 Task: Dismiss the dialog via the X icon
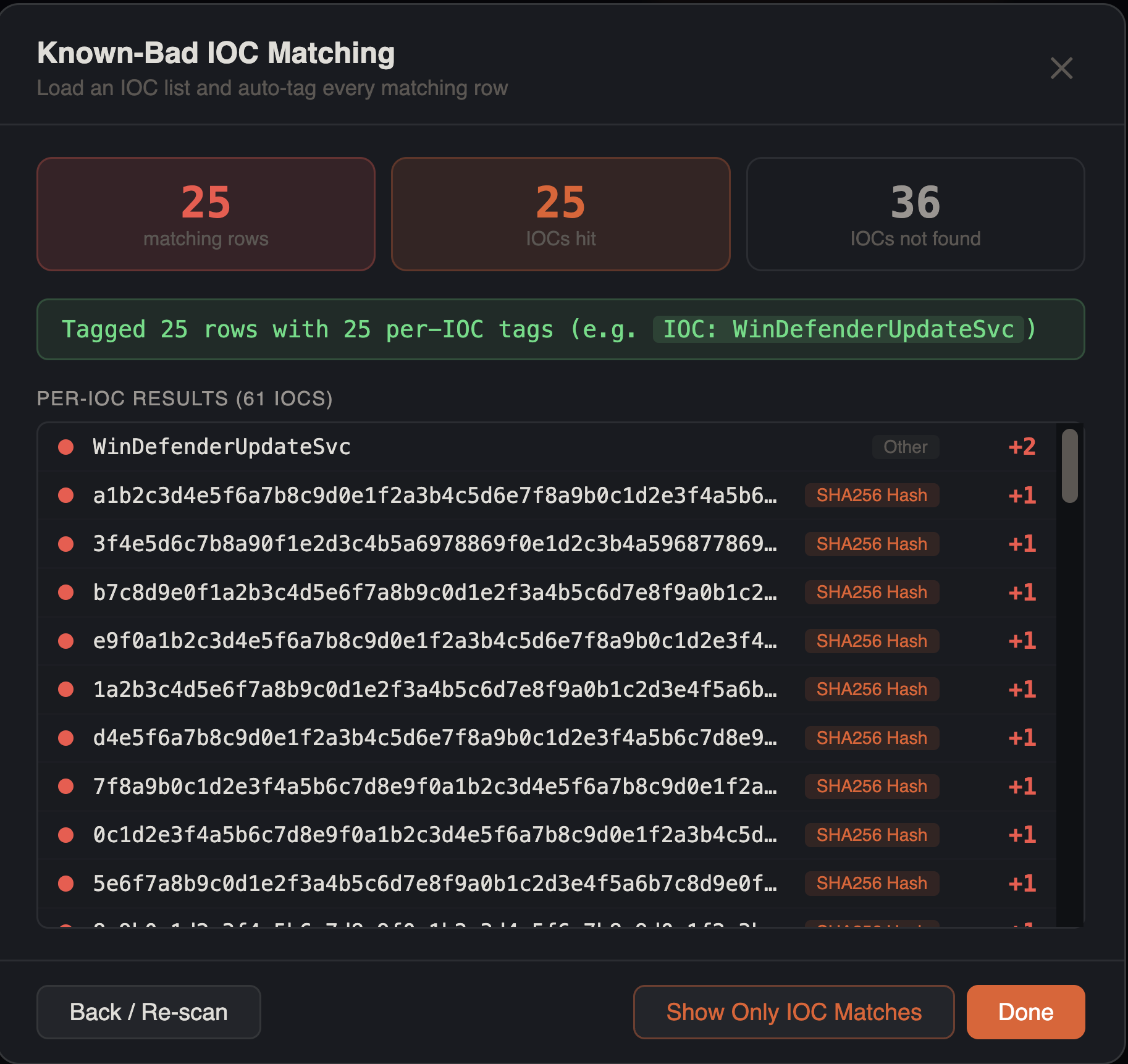pos(1061,69)
